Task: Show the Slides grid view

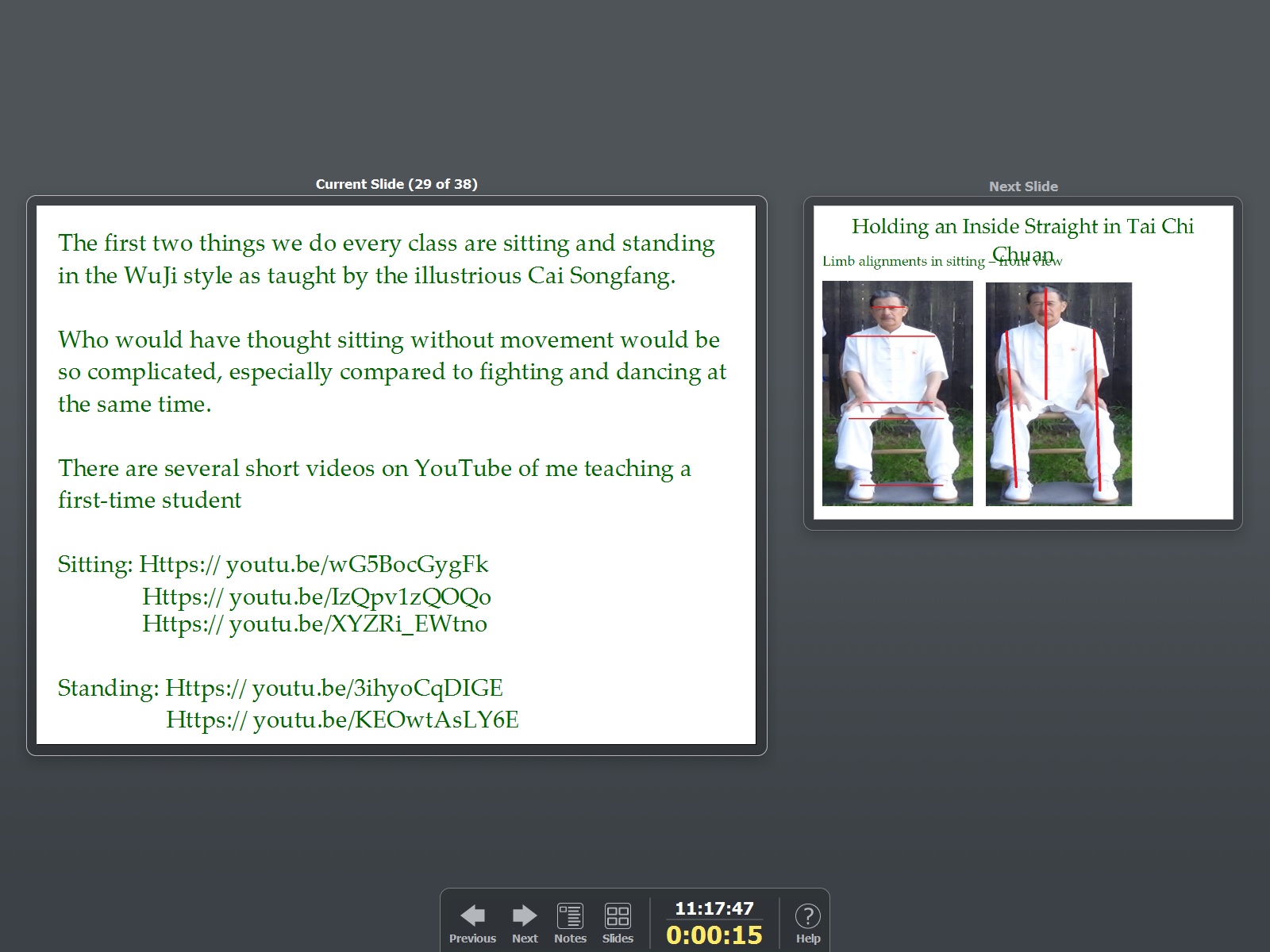Action: 618,922
